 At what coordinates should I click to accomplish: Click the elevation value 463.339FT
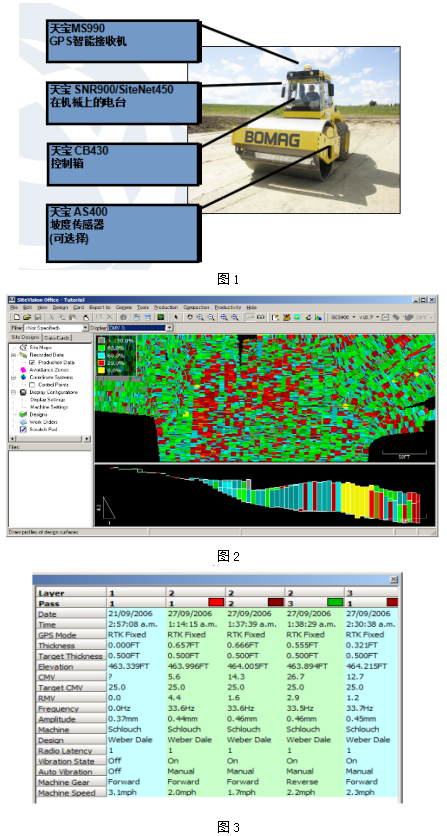coord(131,666)
